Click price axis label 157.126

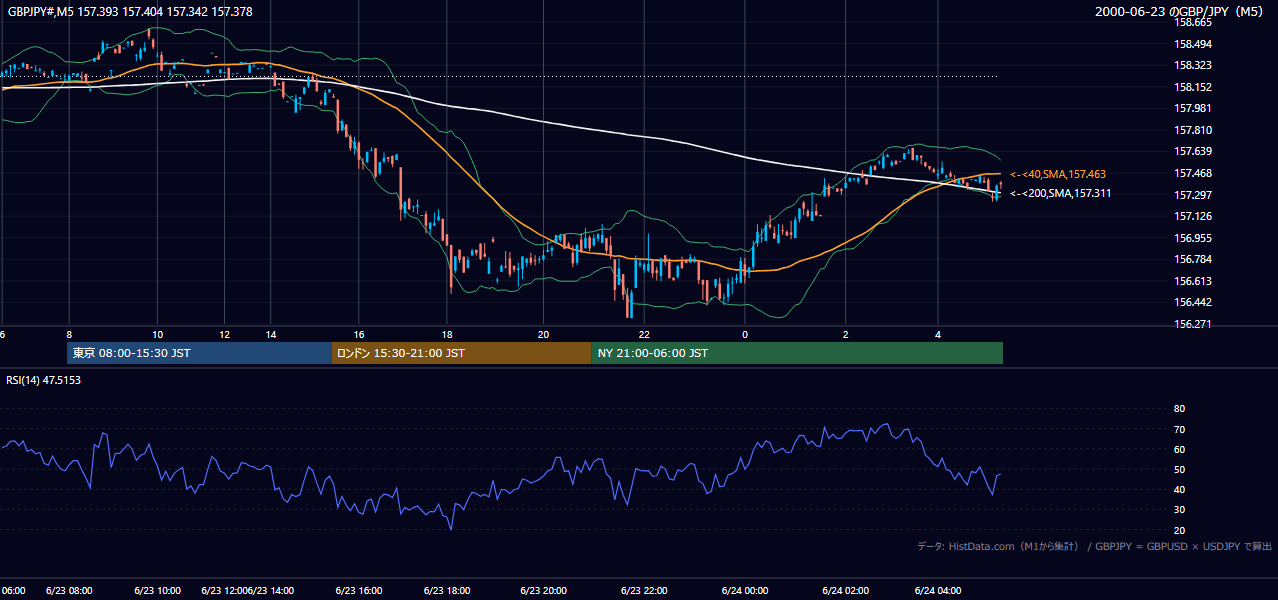pyautogui.click(x=1193, y=216)
